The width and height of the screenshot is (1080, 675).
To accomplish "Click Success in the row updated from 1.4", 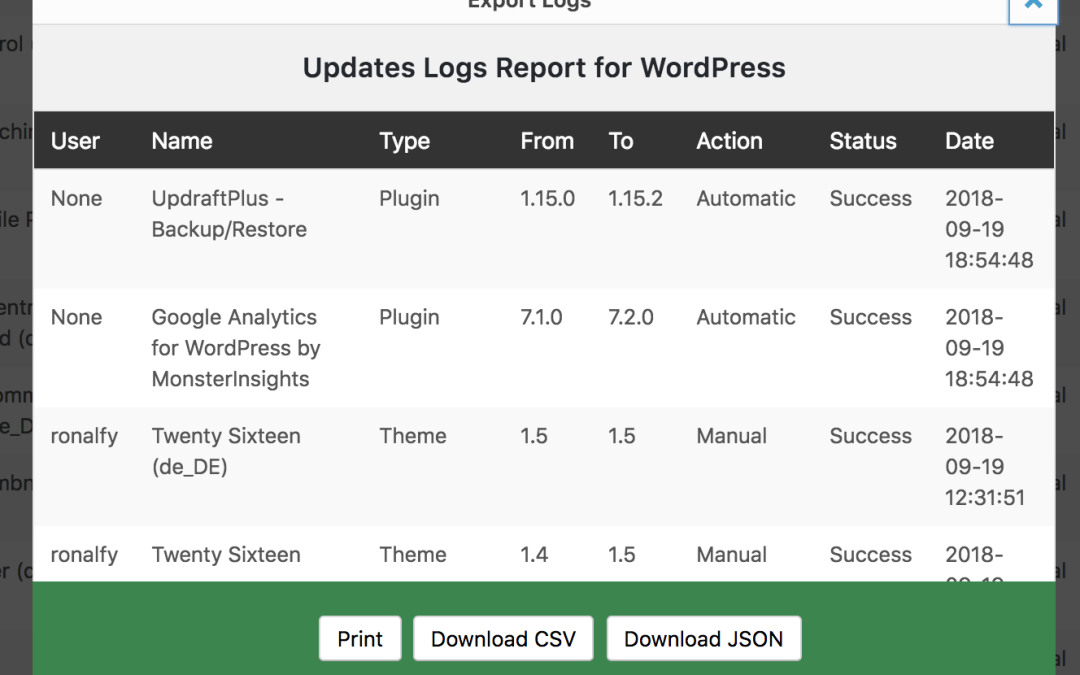I will click(x=871, y=554).
